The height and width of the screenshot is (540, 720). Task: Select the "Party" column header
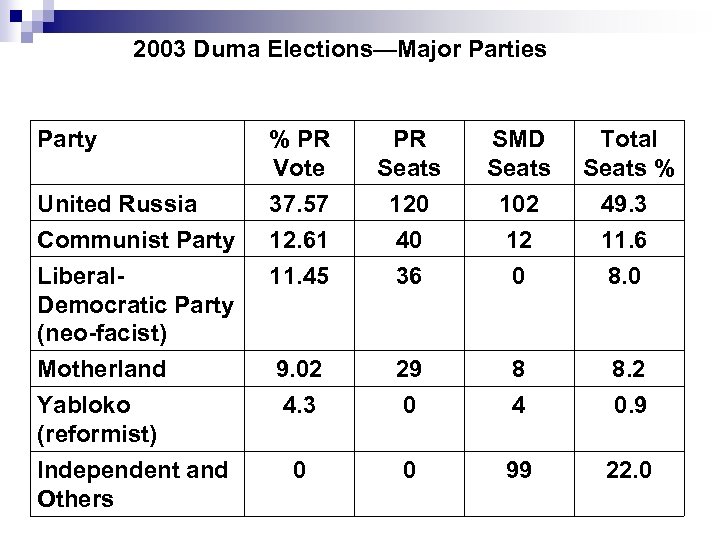[67, 139]
